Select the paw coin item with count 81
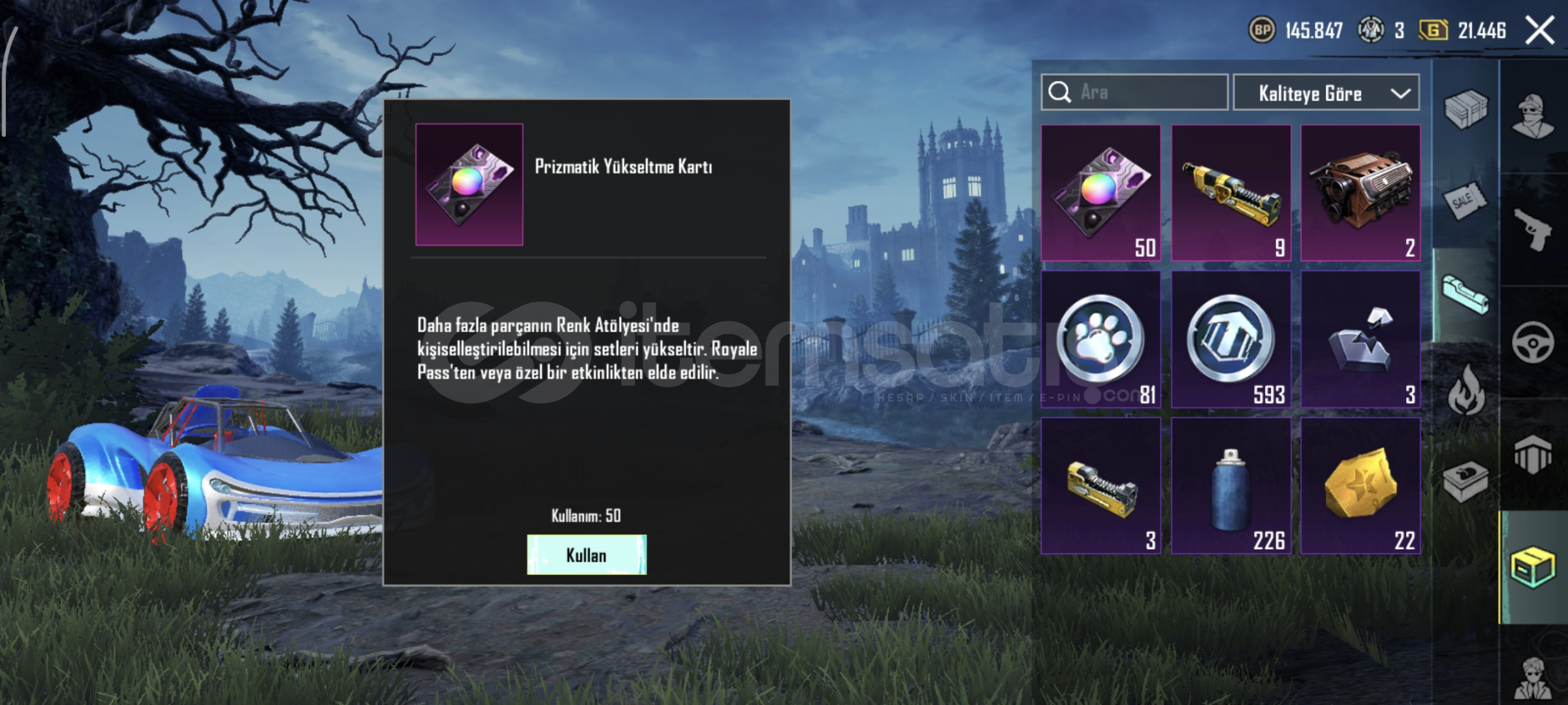1568x705 pixels. pos(1101,339)
